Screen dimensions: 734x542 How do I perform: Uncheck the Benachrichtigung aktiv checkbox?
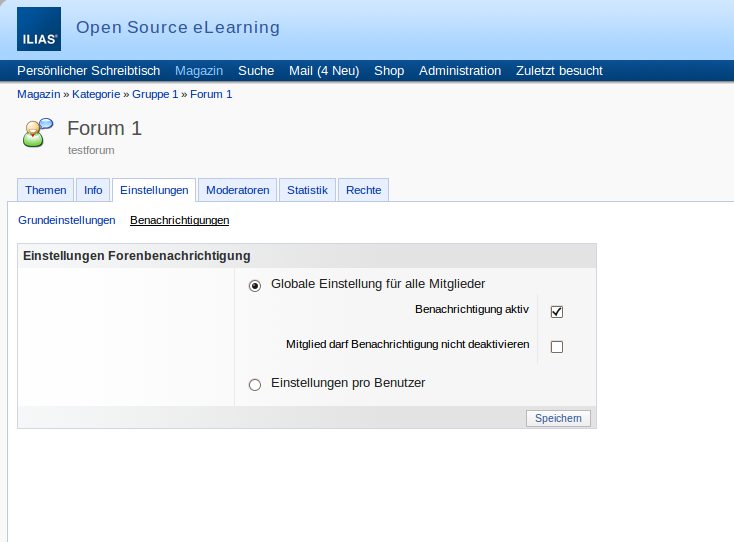557,311
